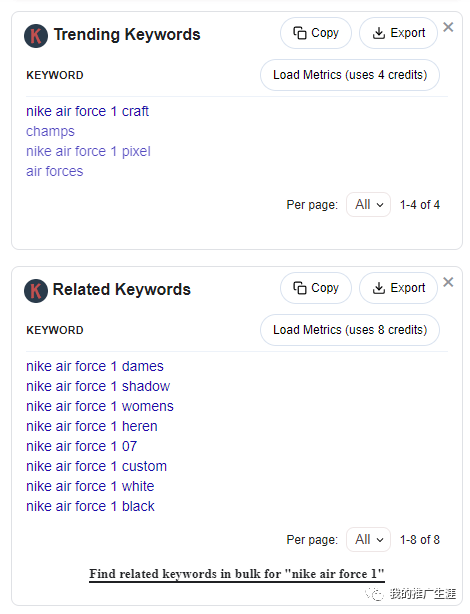The image size is (470, 614).
Task: Close the Related Keywords panel
Action: [x=448, y=282]
